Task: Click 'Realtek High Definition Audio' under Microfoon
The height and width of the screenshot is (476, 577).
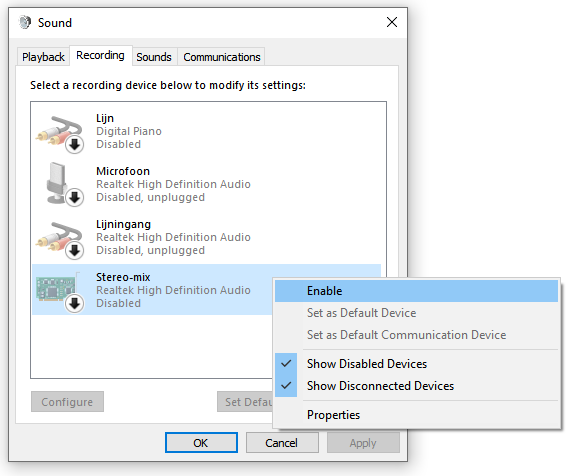Action: 173,184
